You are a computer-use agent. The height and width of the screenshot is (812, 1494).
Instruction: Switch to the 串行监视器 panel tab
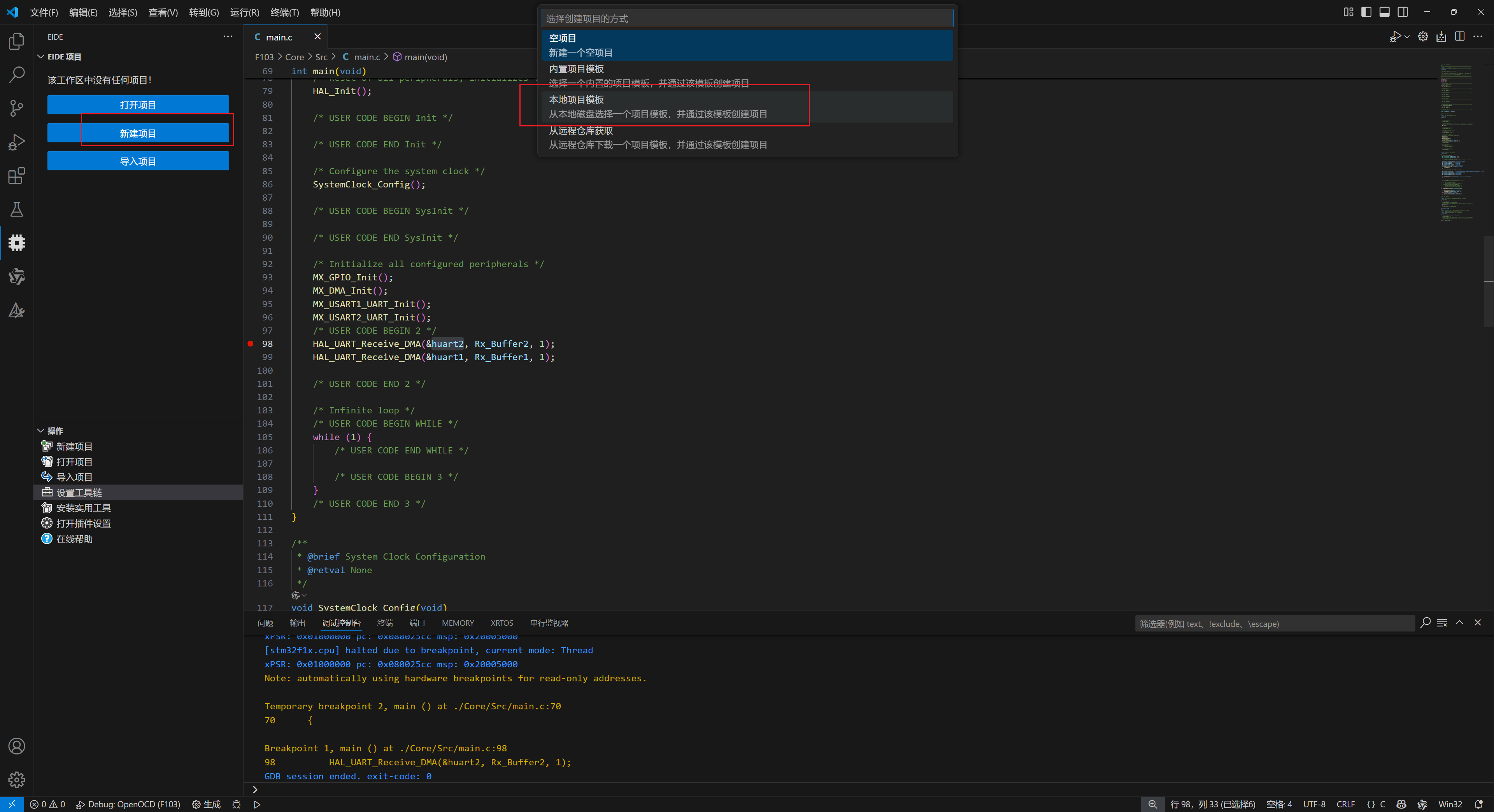(549, 623)
